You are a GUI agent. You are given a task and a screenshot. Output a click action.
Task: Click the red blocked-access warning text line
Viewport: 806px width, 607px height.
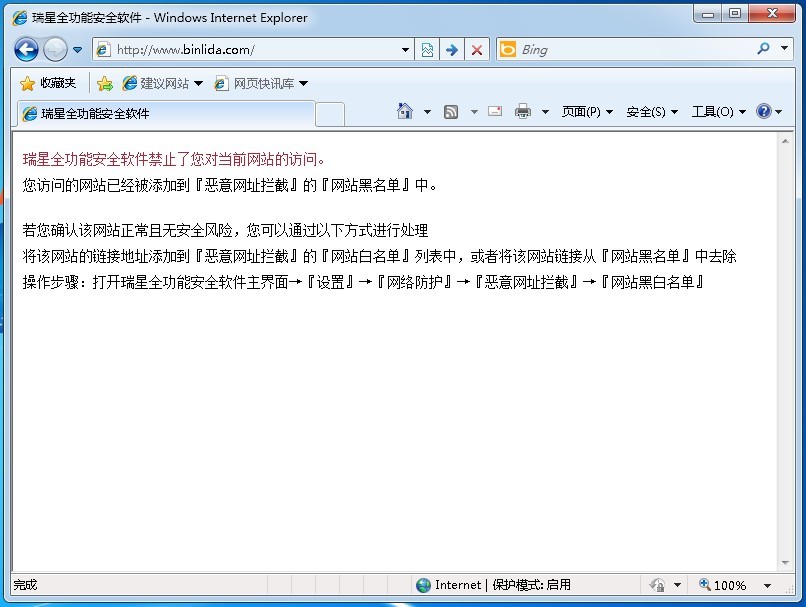[174, 159]
